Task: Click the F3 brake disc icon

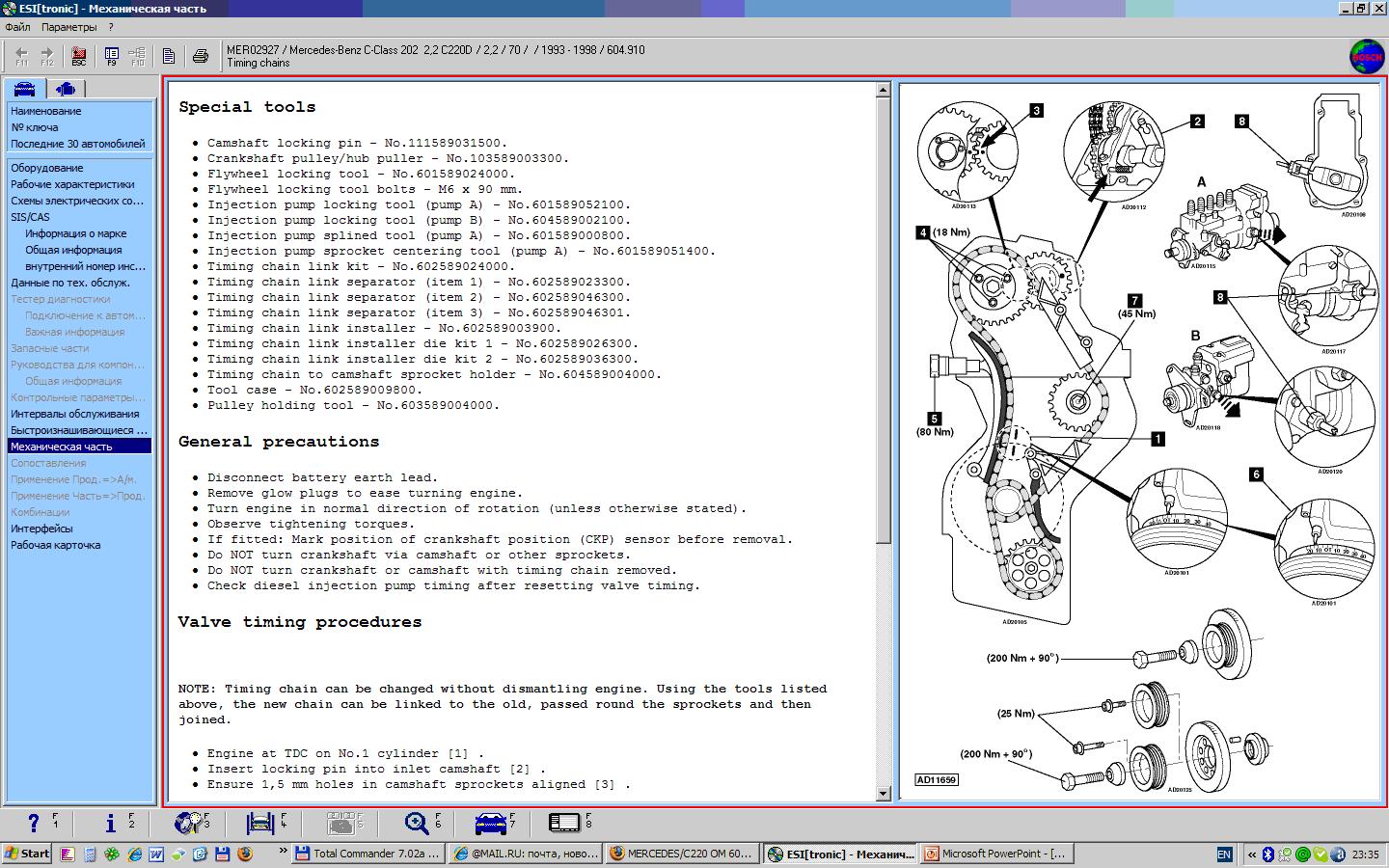Action: [190, 823]
